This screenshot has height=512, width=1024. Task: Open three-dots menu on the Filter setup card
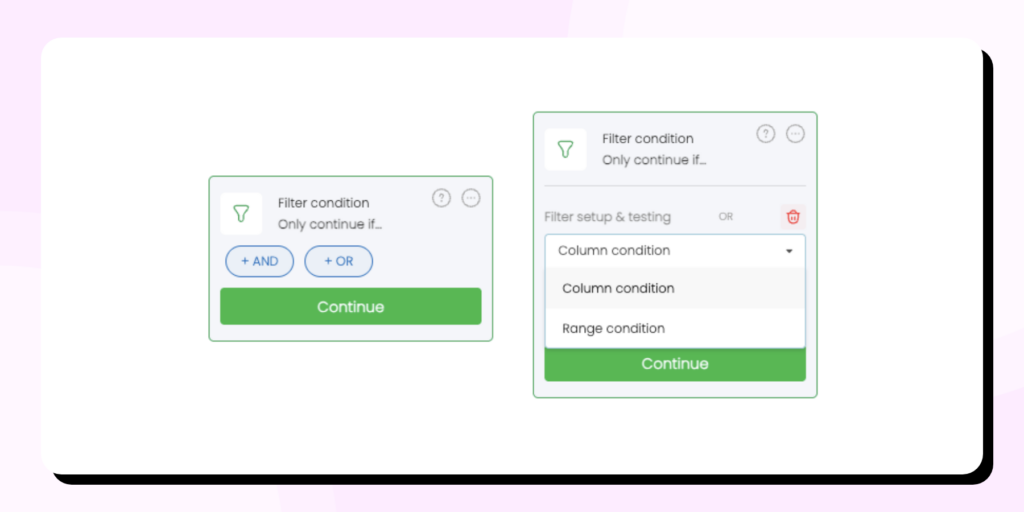pos(795,134)
